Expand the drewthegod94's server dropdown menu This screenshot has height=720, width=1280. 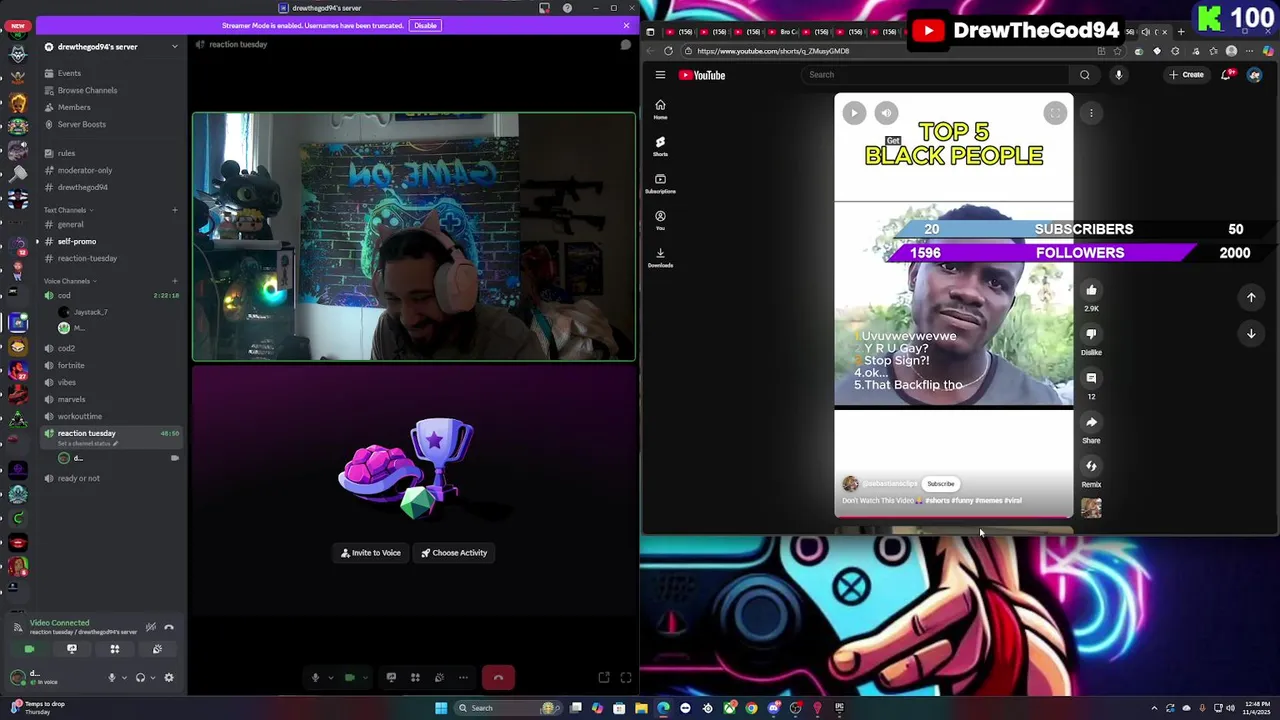pos(174,47)
